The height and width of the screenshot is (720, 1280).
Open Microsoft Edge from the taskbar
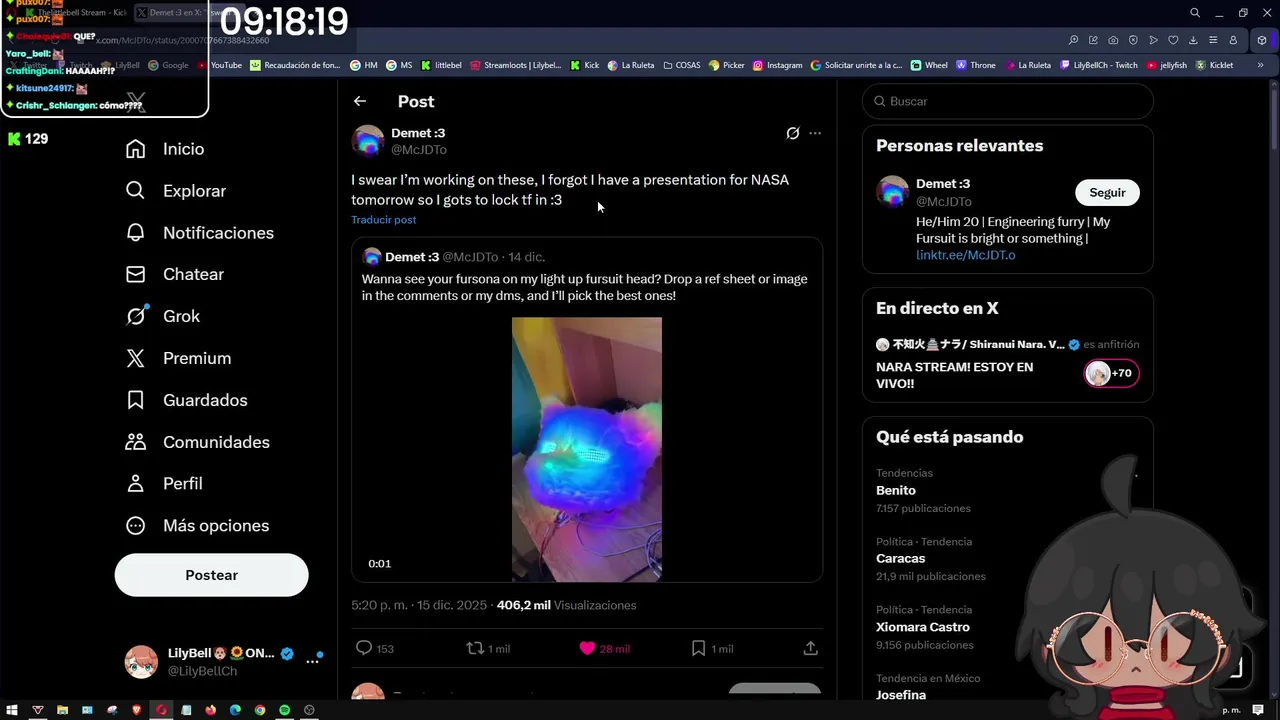[235, 710]
